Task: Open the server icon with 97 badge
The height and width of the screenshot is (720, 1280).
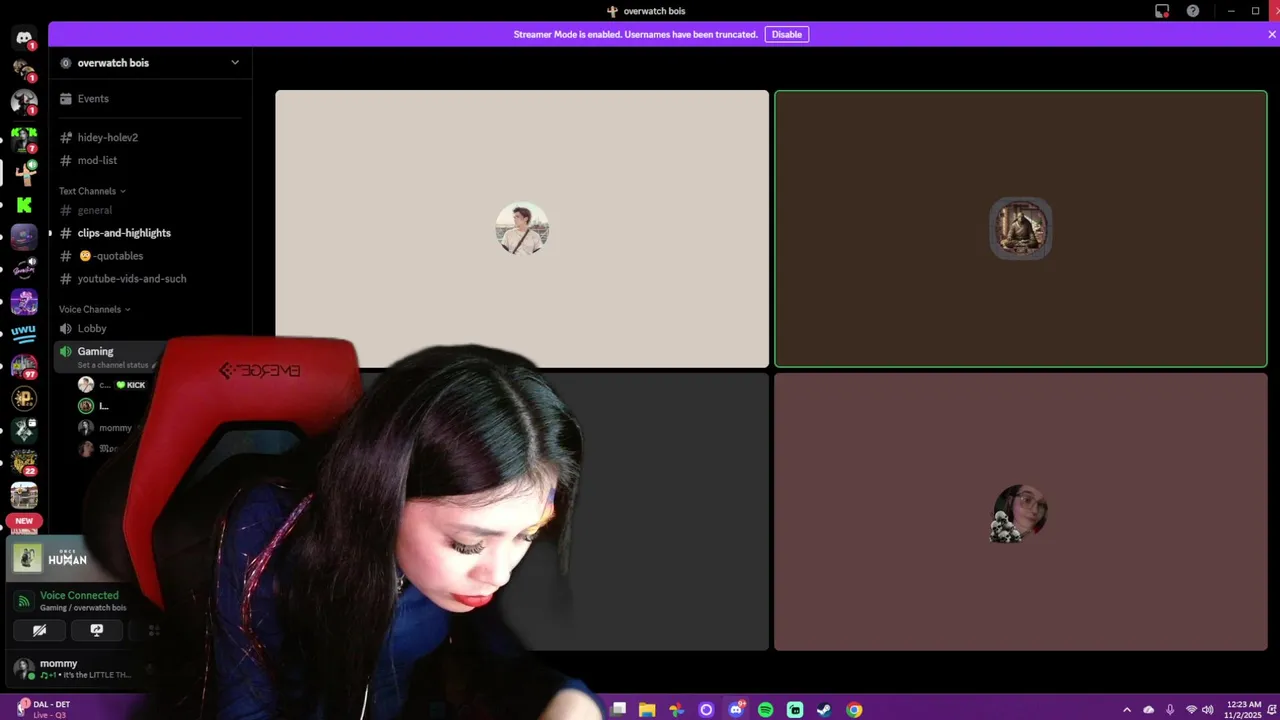Action: tap(24, 366)
